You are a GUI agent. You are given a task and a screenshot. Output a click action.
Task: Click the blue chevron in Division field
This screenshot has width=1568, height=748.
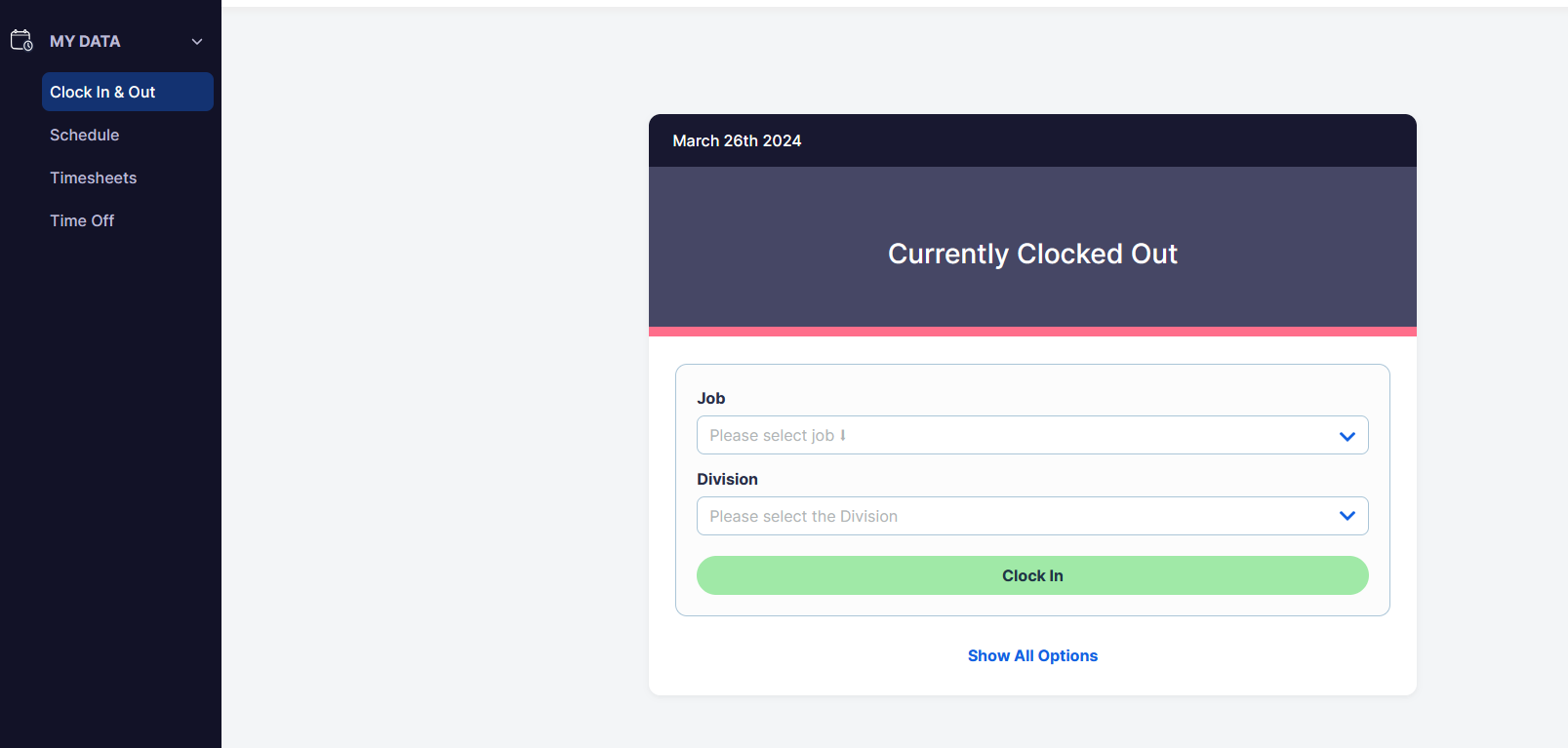click(x=1347, y=516)
